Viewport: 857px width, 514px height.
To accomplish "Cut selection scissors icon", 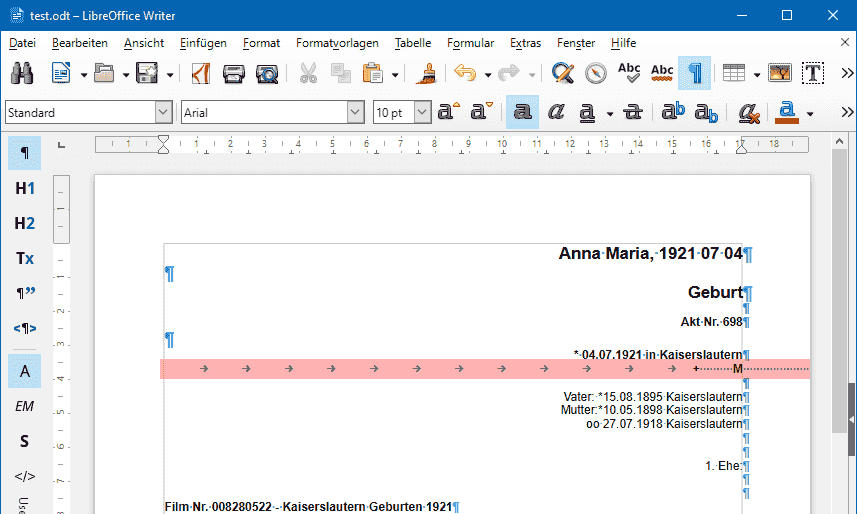I will [x=308, y=73].
